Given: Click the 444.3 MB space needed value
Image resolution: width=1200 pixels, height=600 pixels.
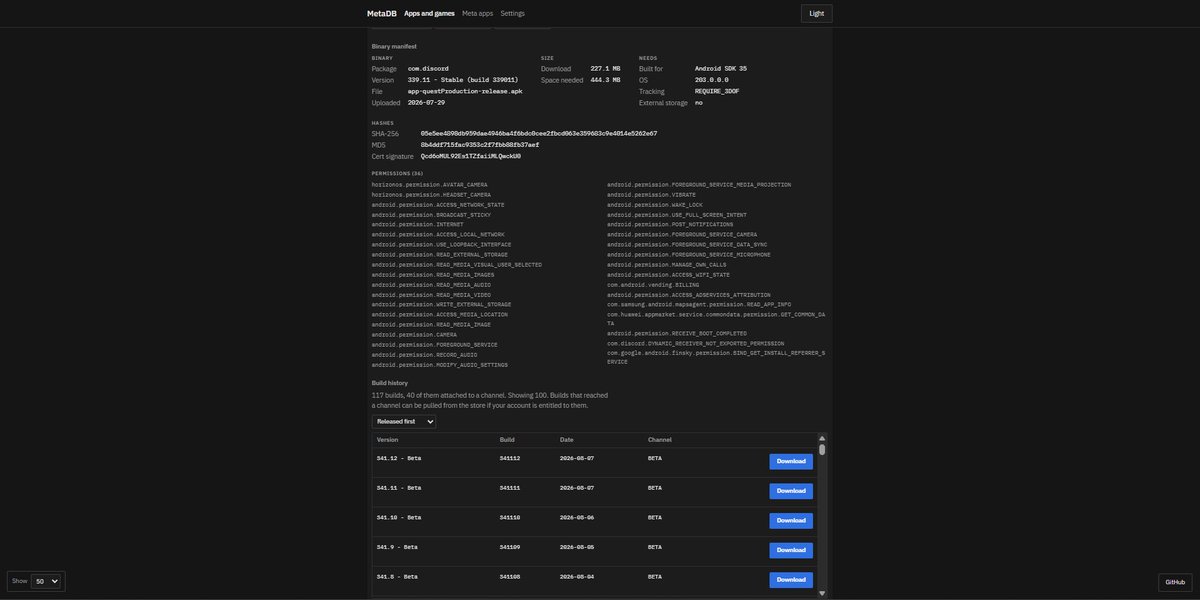Looking at the screenshot, I should pos(605,80).
